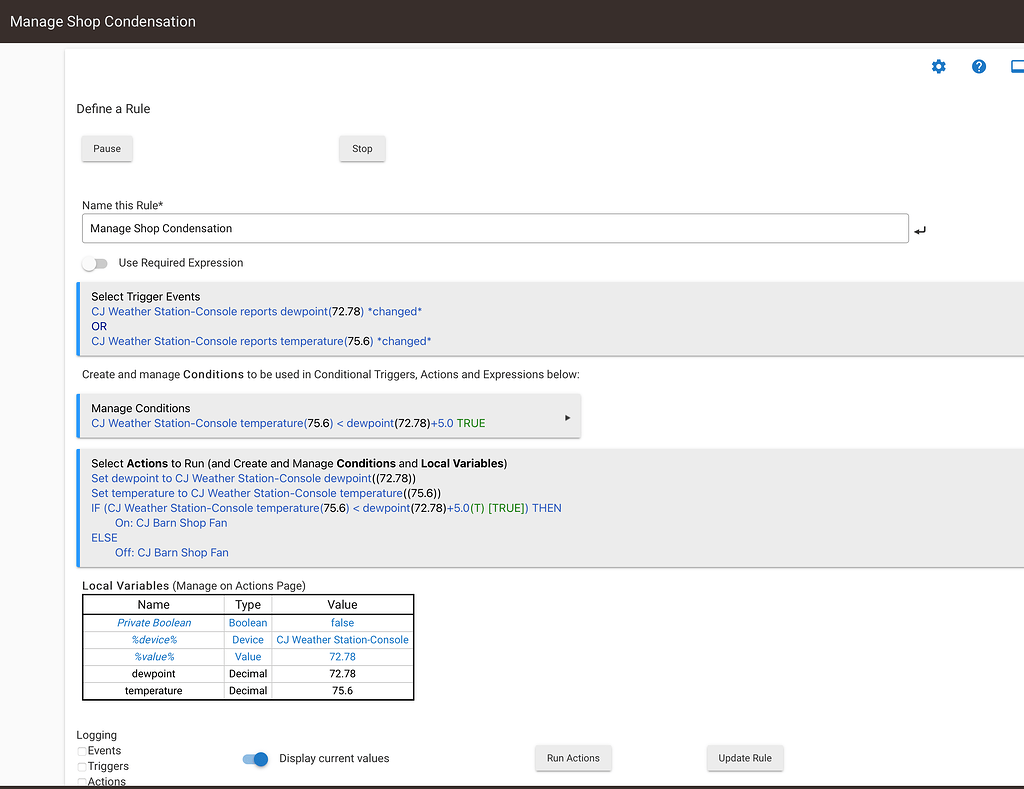
Task: Open the Select Actions to Run section
Action: (298, 464)
